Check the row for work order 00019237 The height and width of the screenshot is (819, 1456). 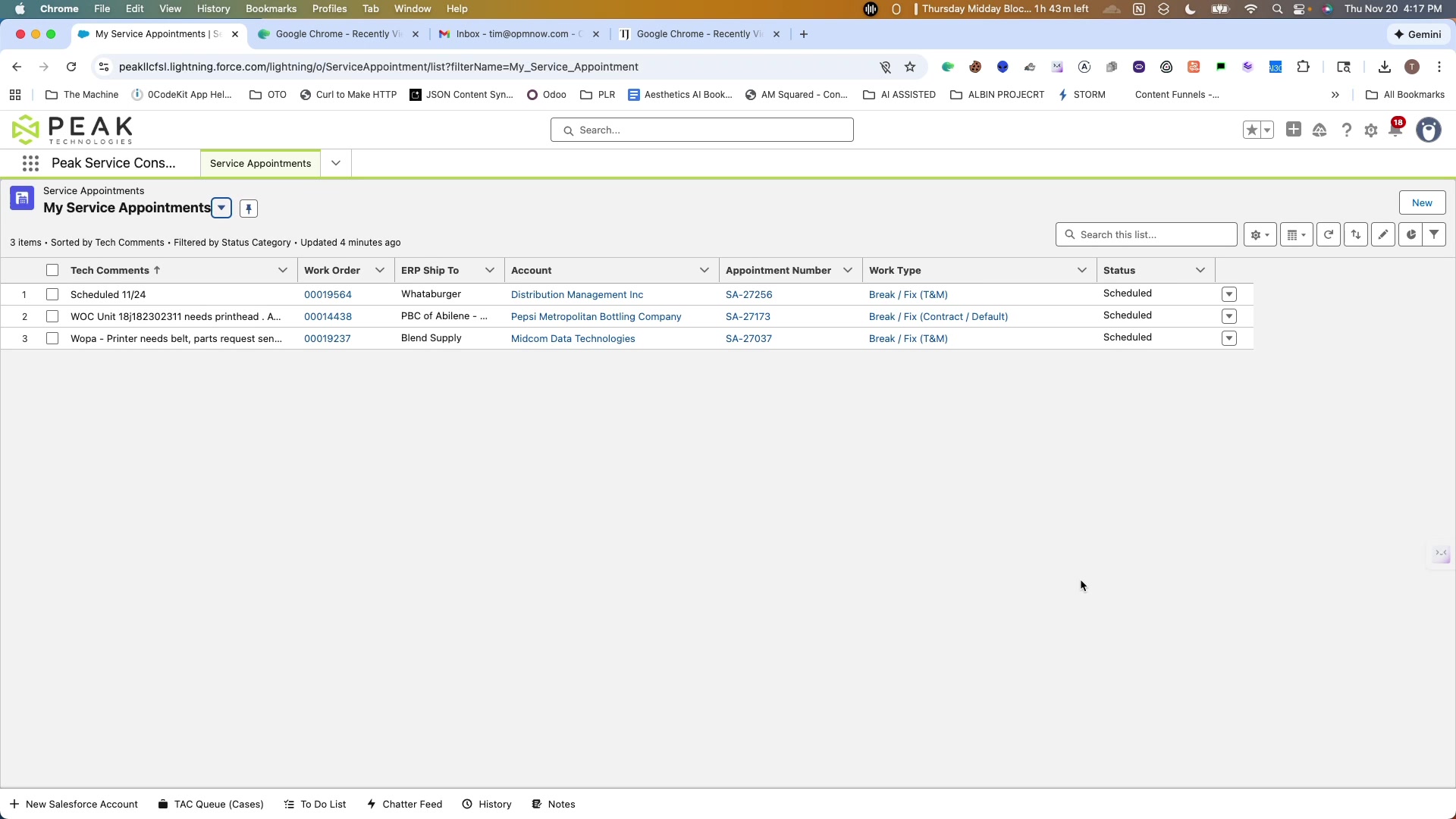52,338
